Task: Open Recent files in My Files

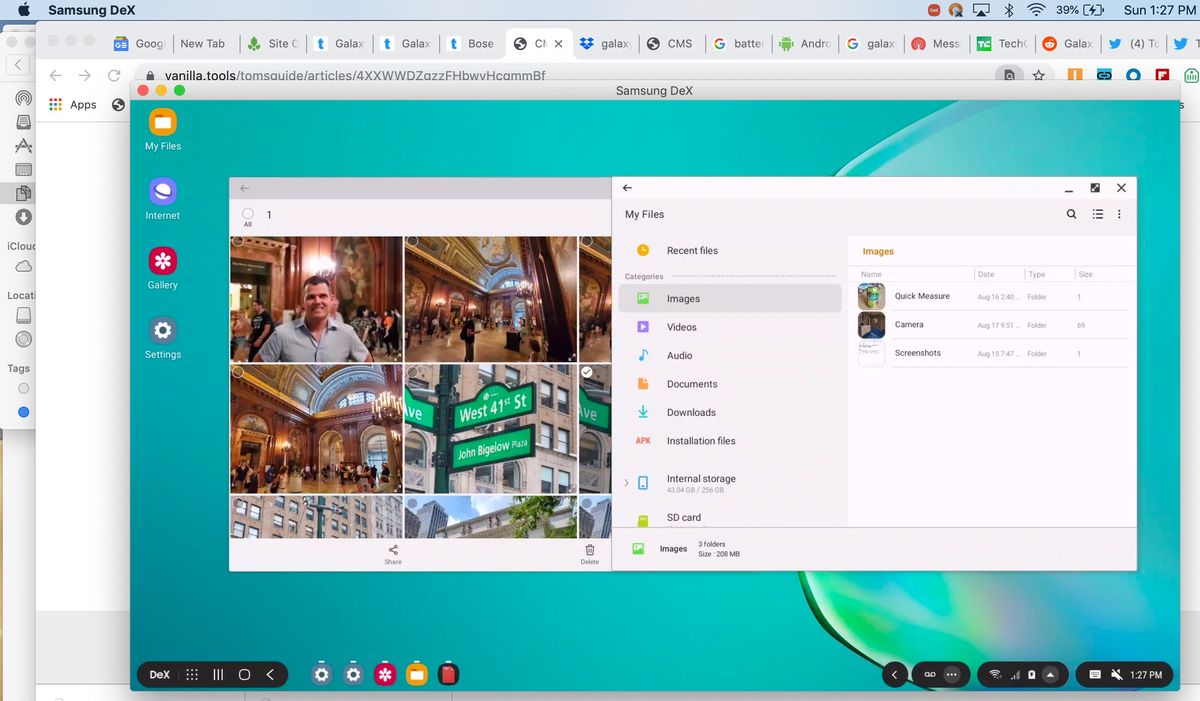Action: pyautogui.click(x=691, y=251)
